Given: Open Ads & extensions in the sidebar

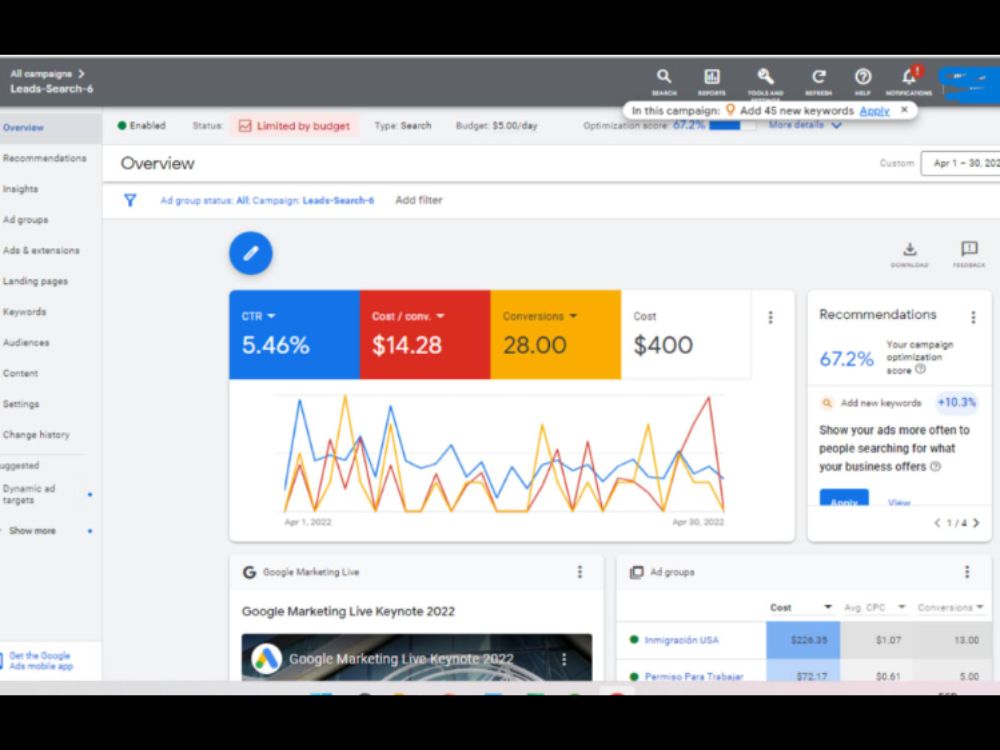Looking at the screenshot, I should 41,250.
